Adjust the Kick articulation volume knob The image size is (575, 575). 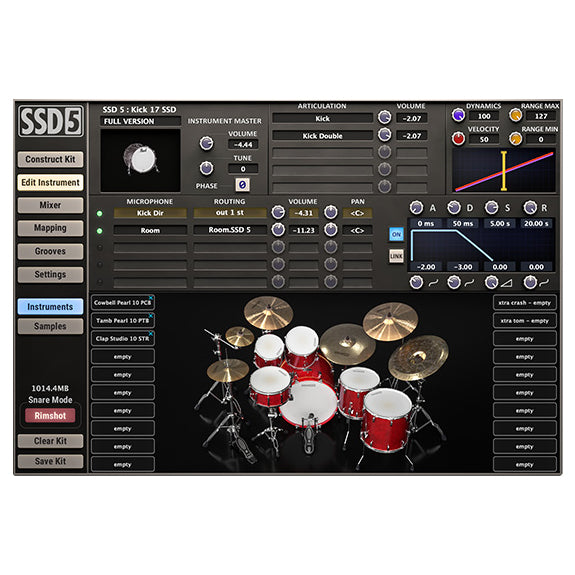pyautogui.click(x=384, y=117)
